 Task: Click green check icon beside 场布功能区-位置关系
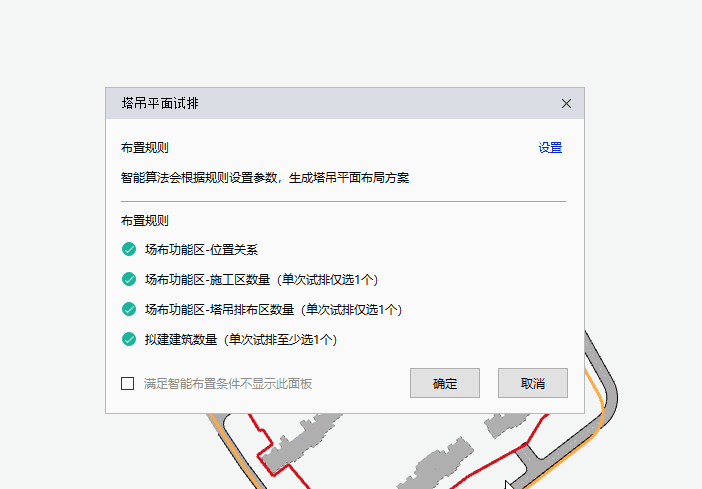(129, 249)
